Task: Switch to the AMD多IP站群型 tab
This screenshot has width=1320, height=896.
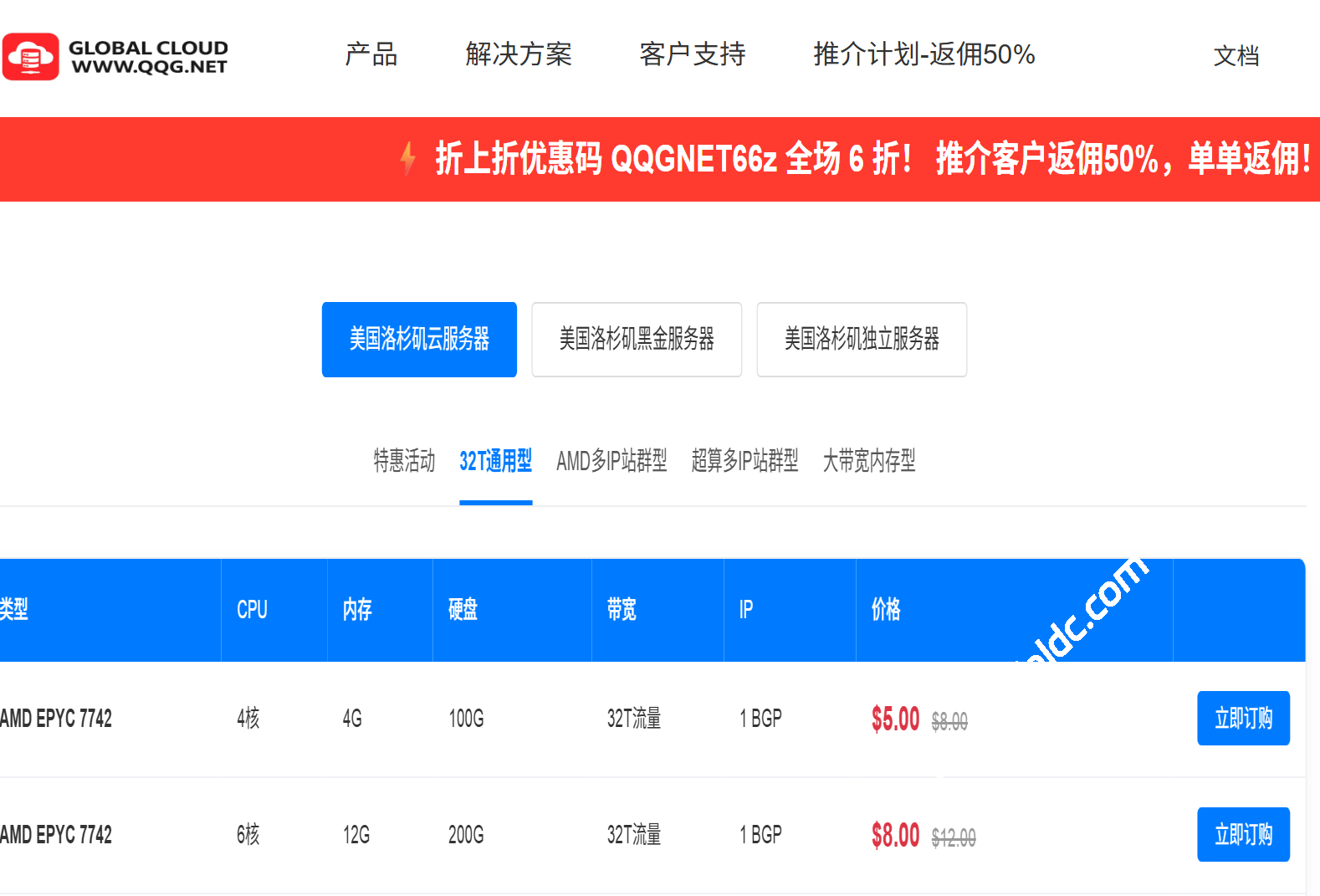Action: click(x=611, y=461)
